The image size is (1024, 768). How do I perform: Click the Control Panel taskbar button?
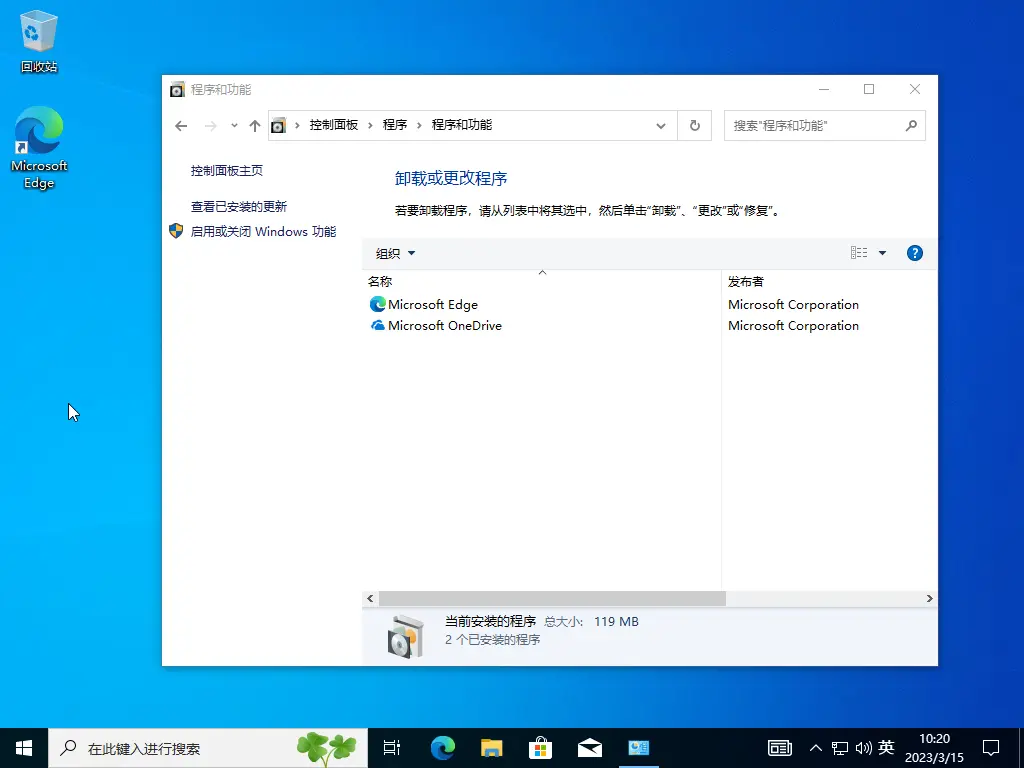click(x=638, y=748)
